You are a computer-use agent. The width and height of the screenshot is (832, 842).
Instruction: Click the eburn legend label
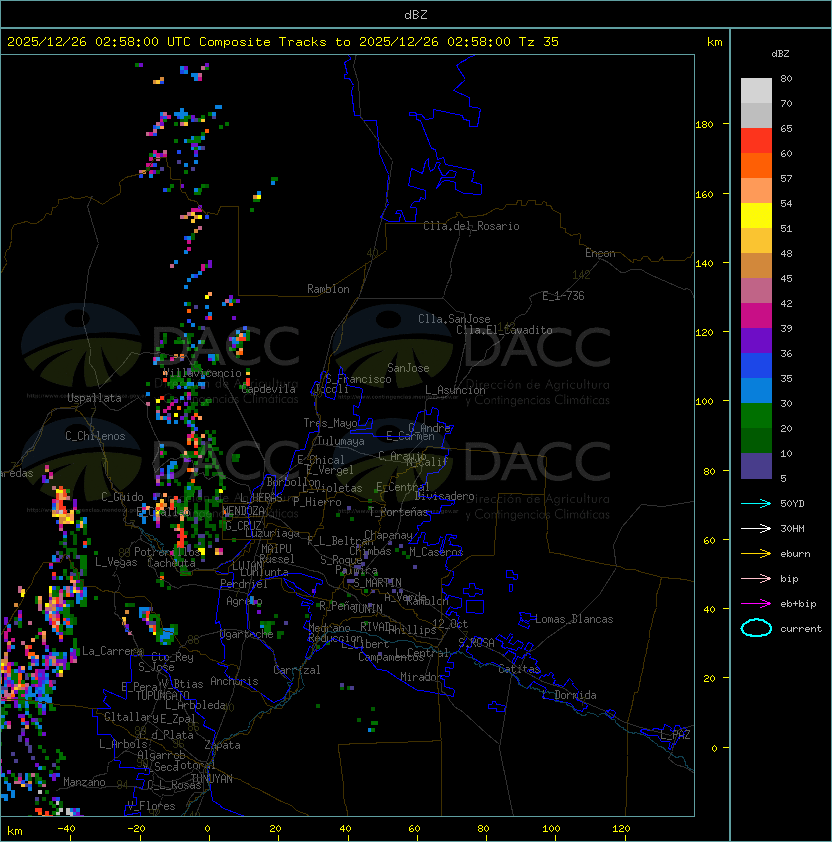tap(795, 554)
